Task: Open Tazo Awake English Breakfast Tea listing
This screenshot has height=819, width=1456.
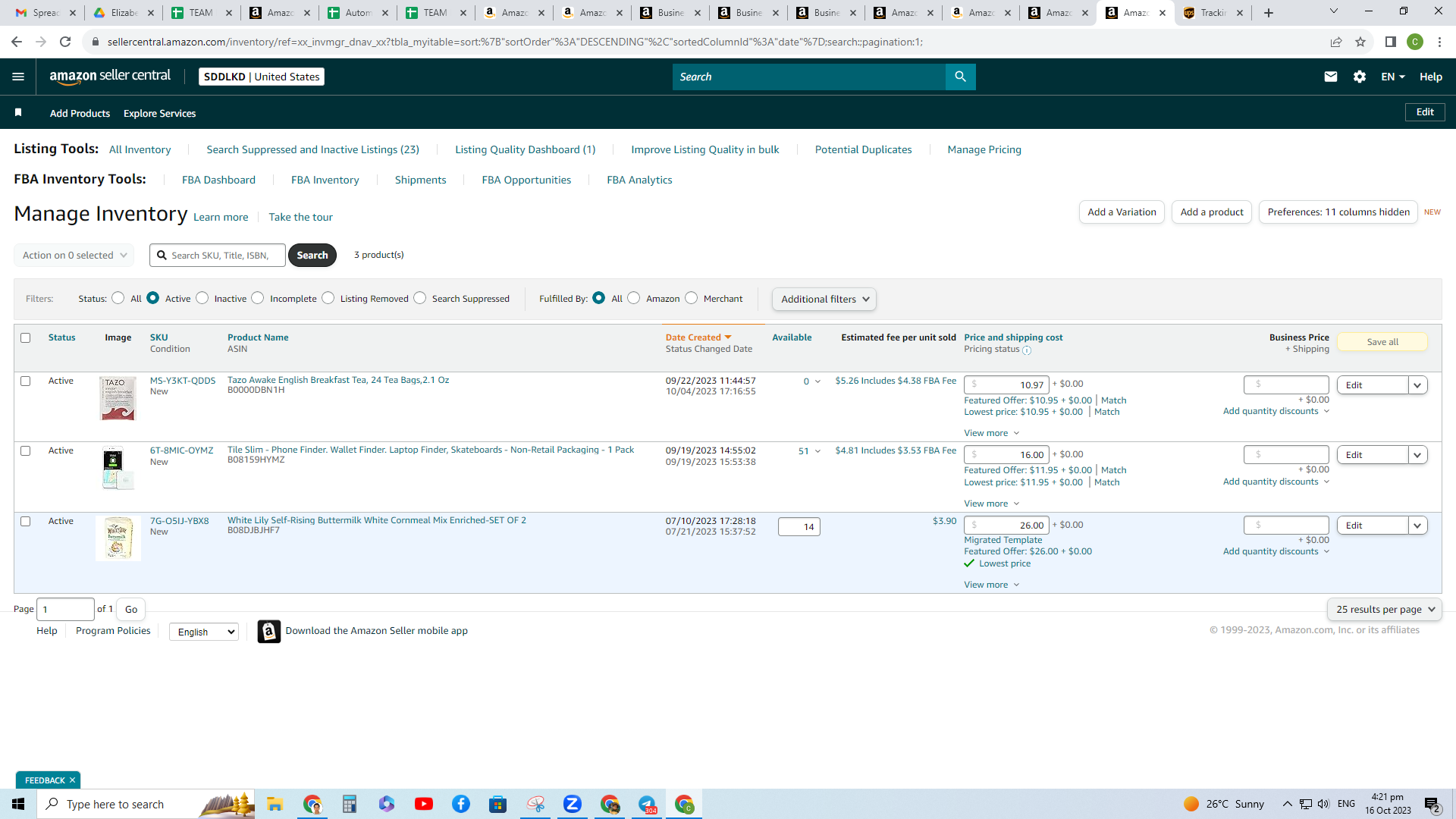Action: point(338,380)
